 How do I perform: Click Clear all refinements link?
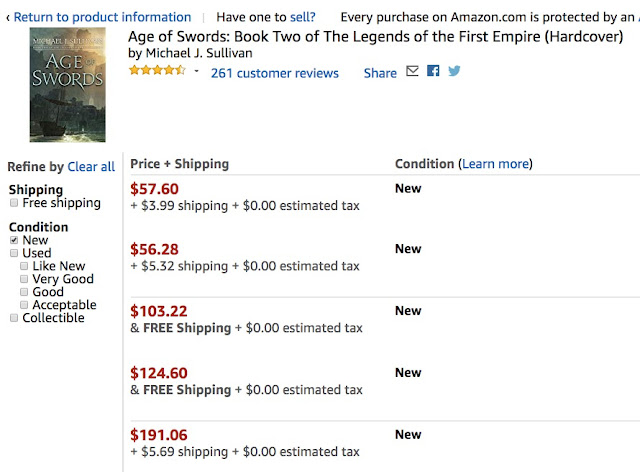[92, 167]
